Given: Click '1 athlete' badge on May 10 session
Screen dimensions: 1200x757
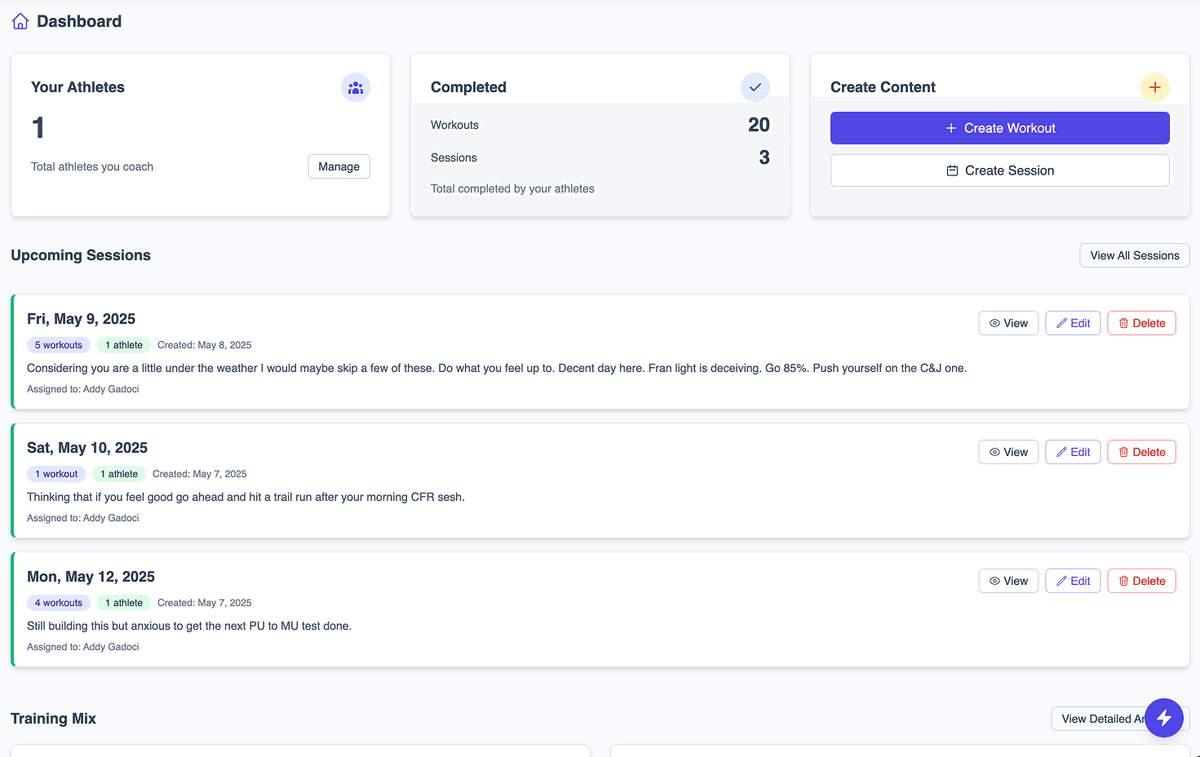Looking at the screenshot, I should pos(119,474).
